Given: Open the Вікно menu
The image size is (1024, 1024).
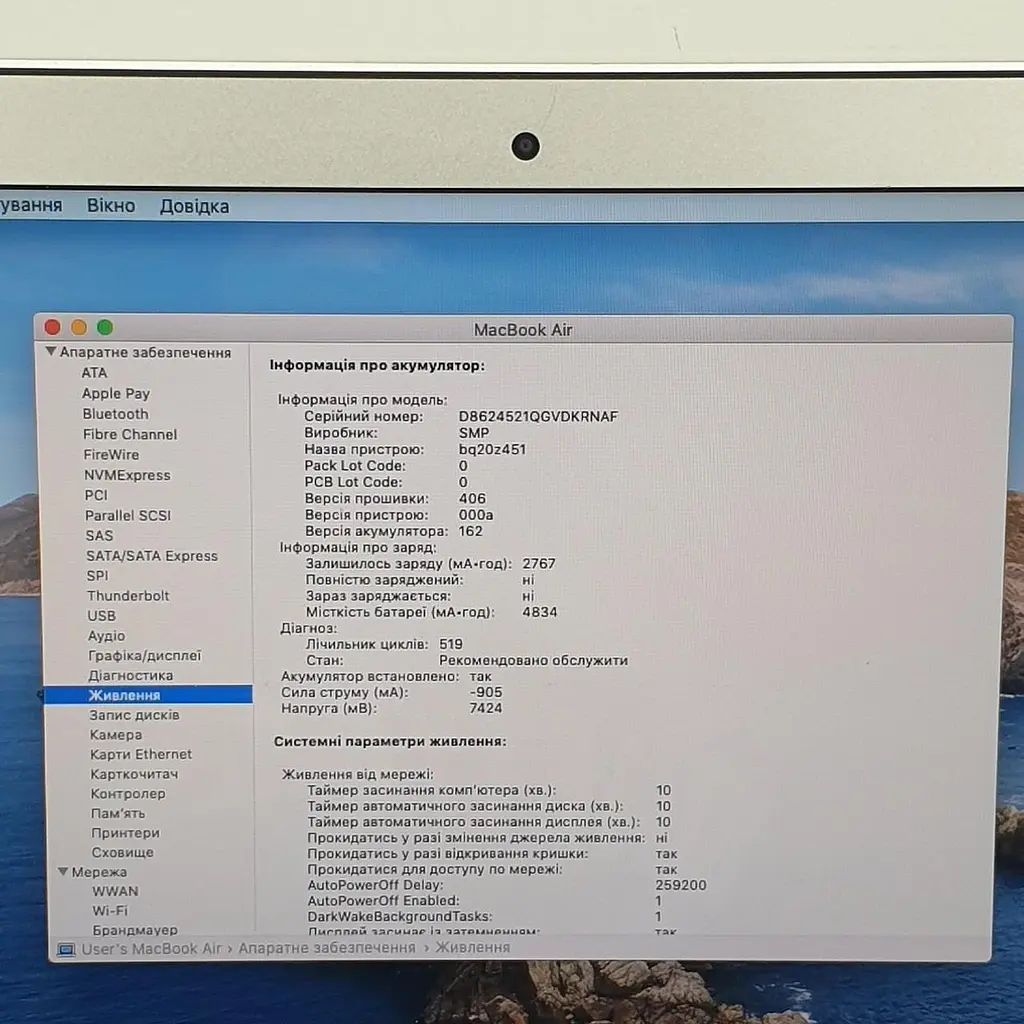Looking at the screenshot, I should [111, 206].
